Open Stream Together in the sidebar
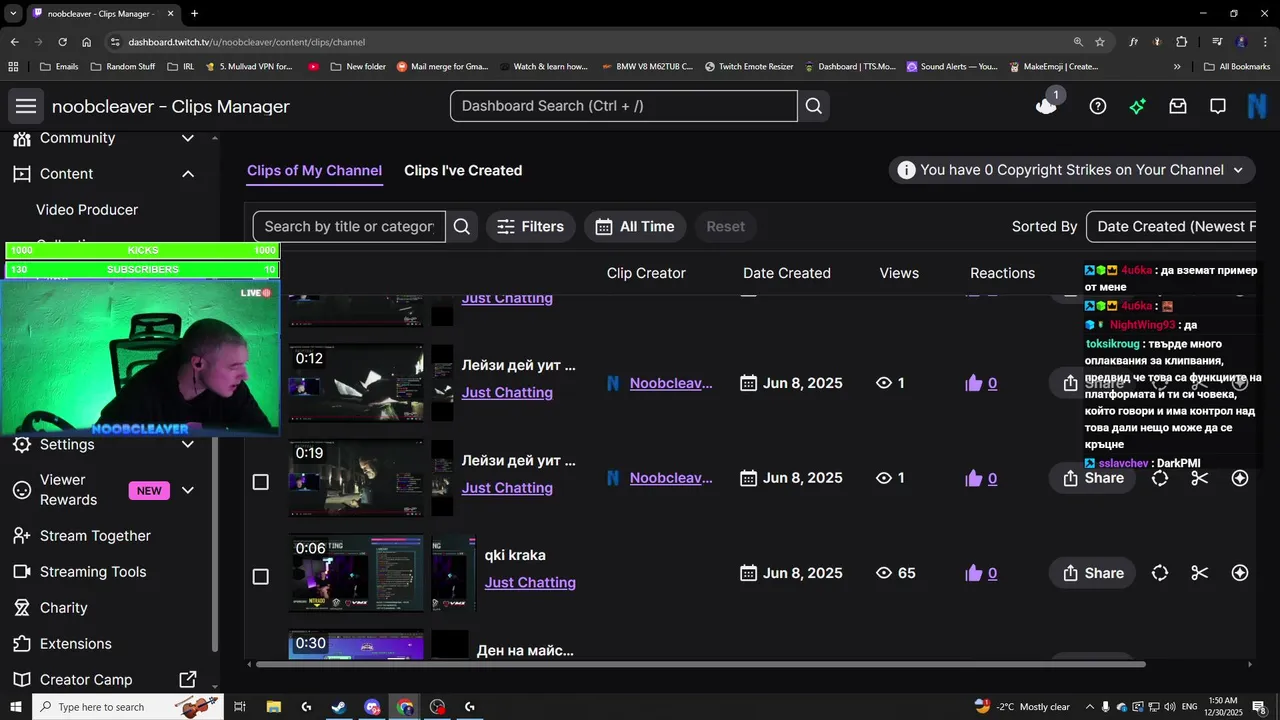 tap(95, 536)
